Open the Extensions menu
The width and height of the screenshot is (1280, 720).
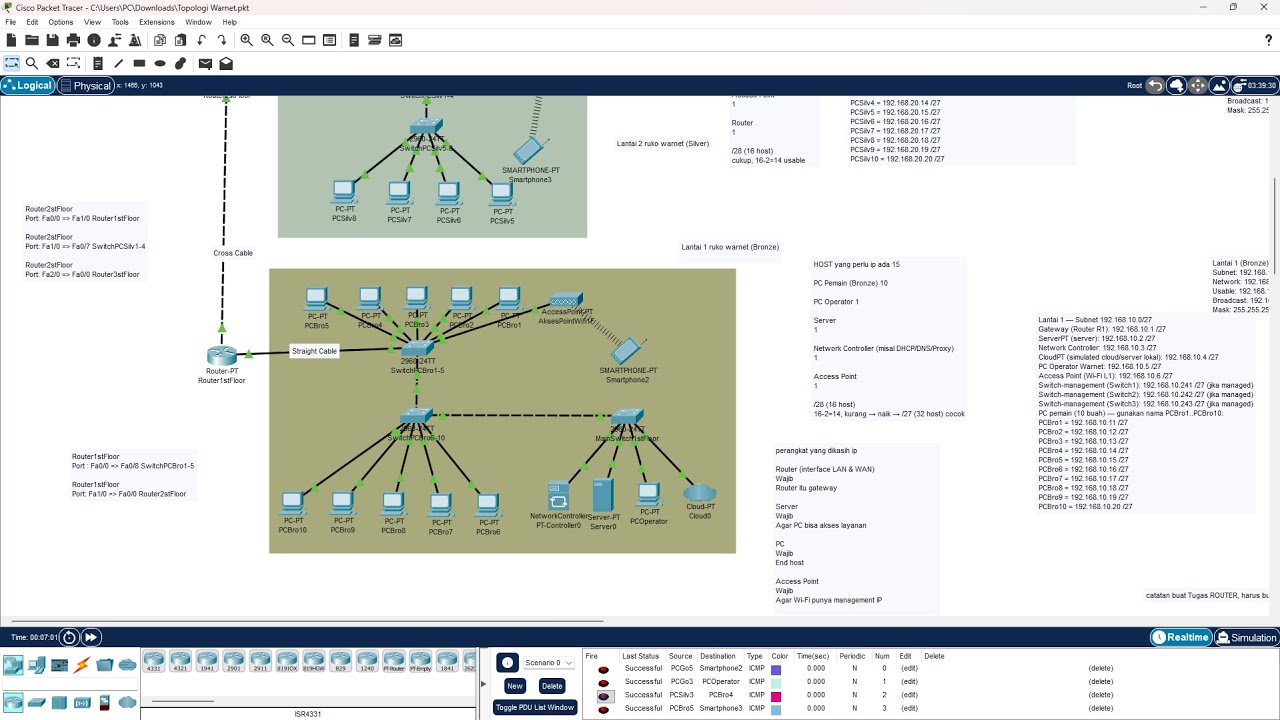[x=157, y=22]
